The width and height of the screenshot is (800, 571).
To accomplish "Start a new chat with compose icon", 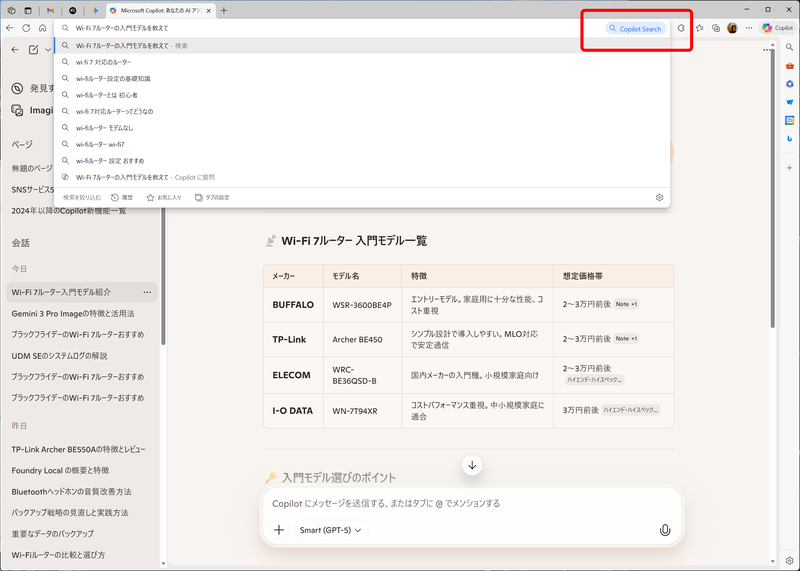I will point(34,49).
